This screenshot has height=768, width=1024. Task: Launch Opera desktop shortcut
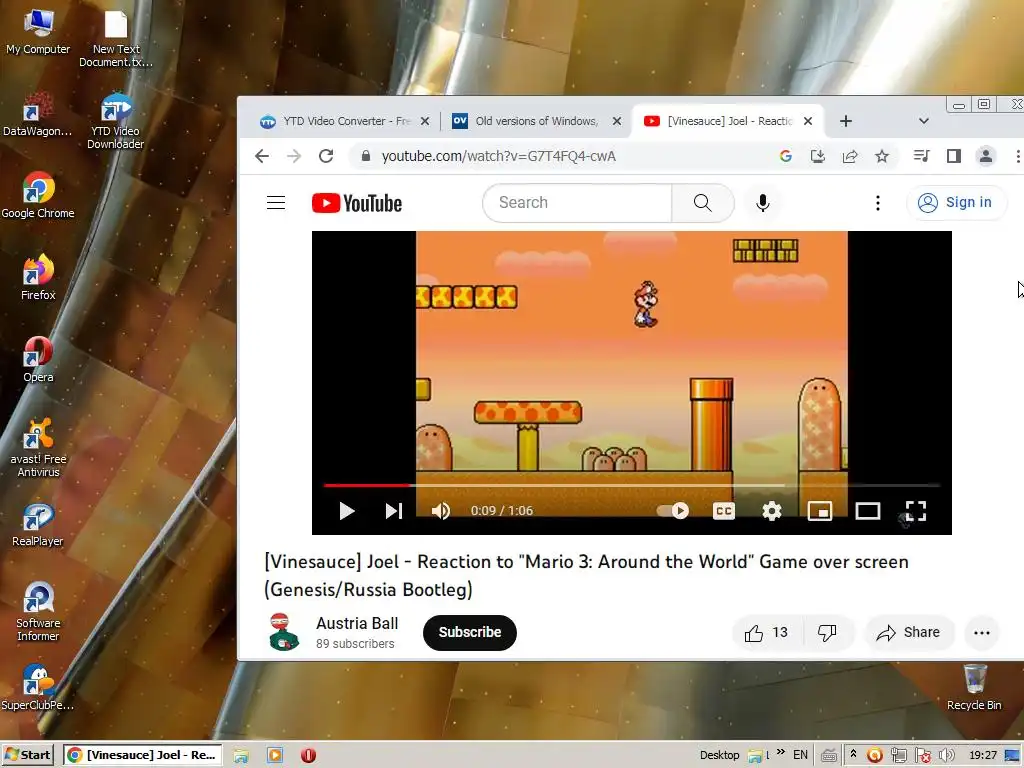point(38,359)
